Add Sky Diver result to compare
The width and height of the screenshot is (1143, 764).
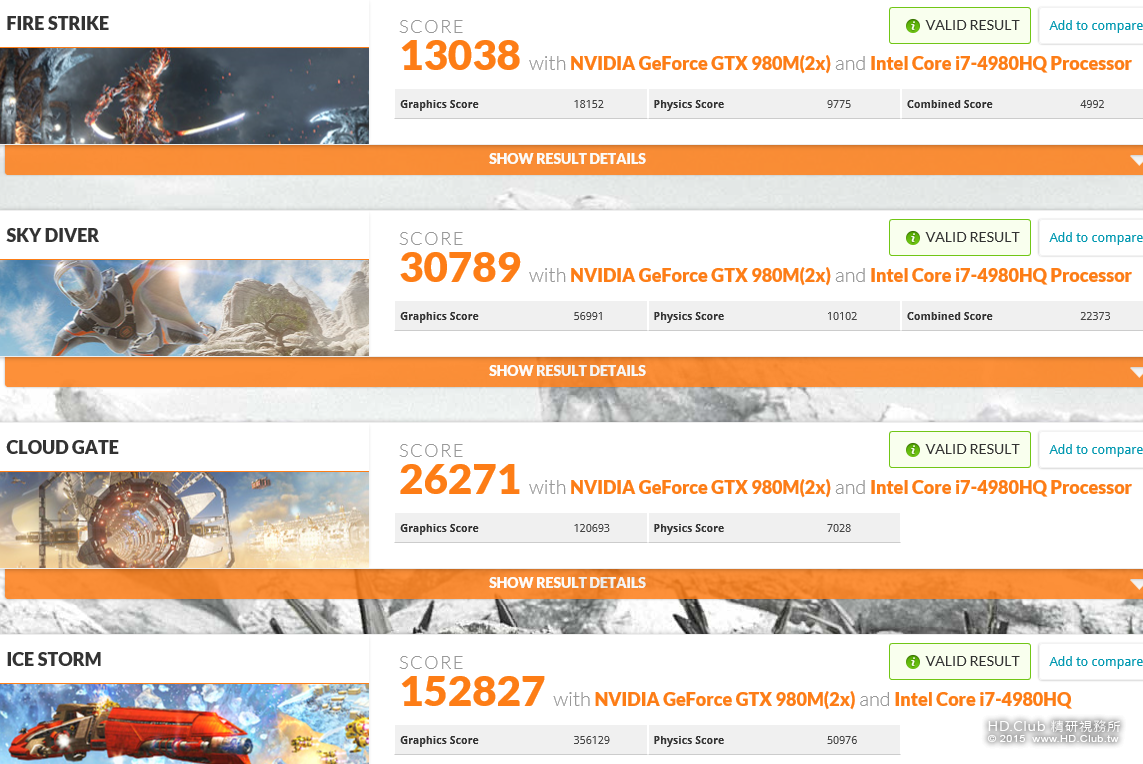[x=1095, y=238]
